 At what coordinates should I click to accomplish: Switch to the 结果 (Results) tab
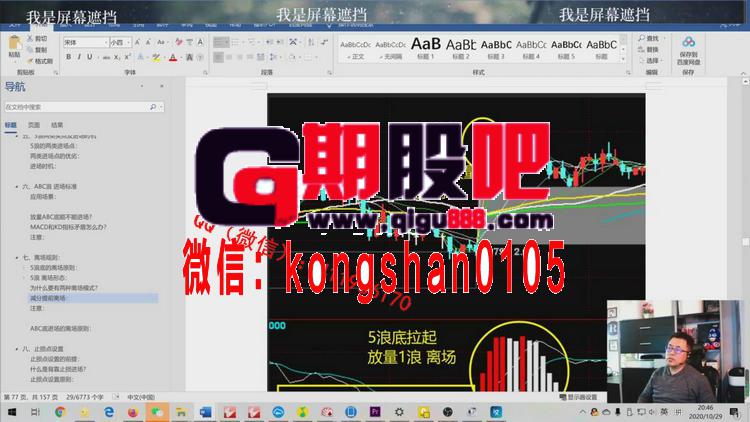point(57,125)
